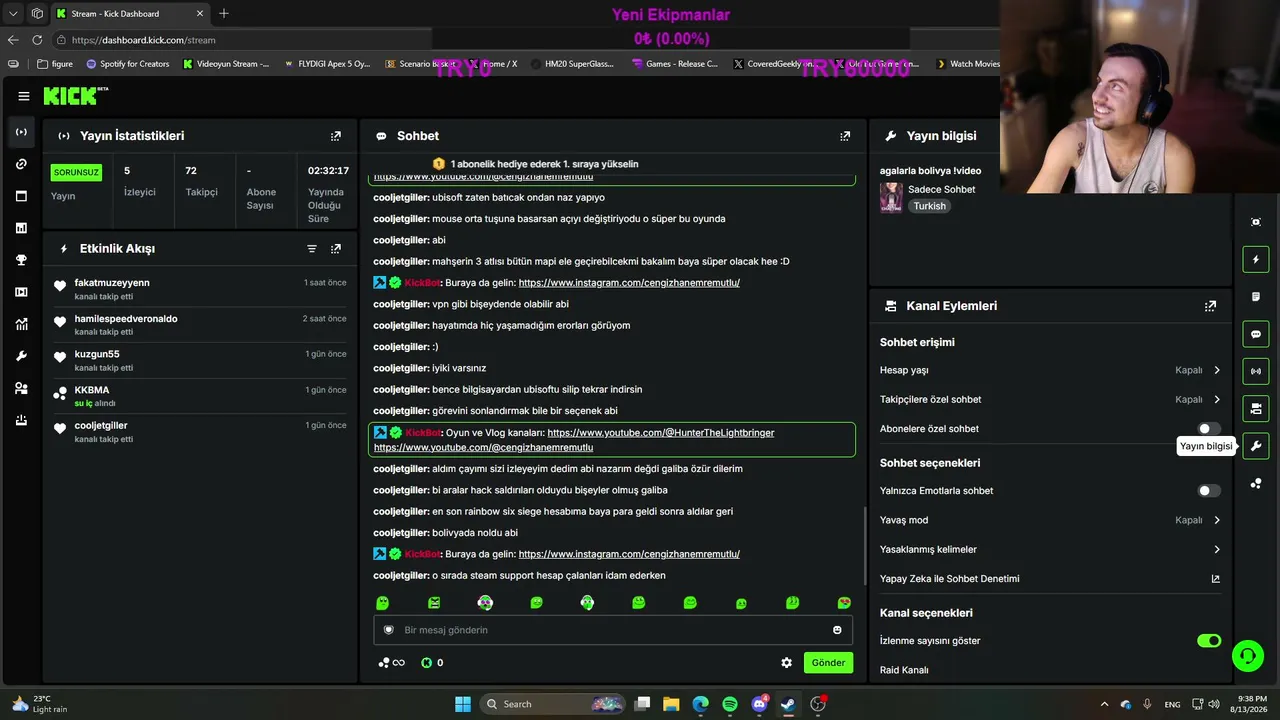Screen dimensions: 1280x720
Task: Open the rising graph analytics icon in left sidebar
Action: (x=21, y=324)
